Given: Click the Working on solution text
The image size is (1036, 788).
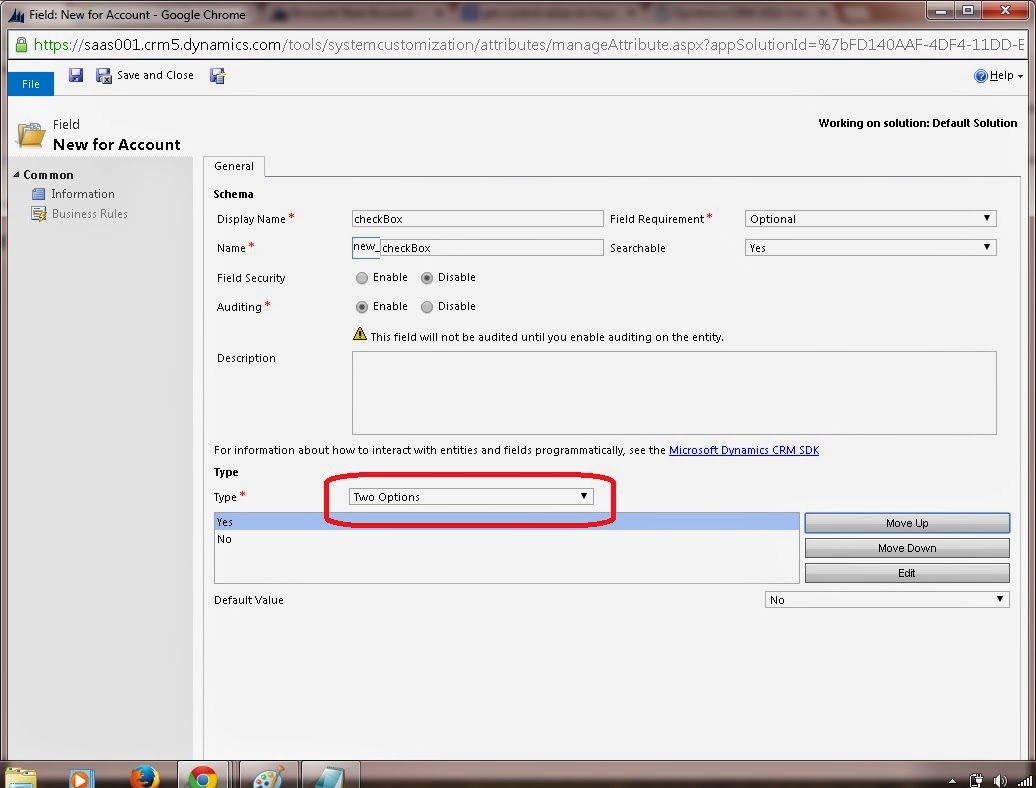Looking at the screenshot, I should tap(918, 123).
